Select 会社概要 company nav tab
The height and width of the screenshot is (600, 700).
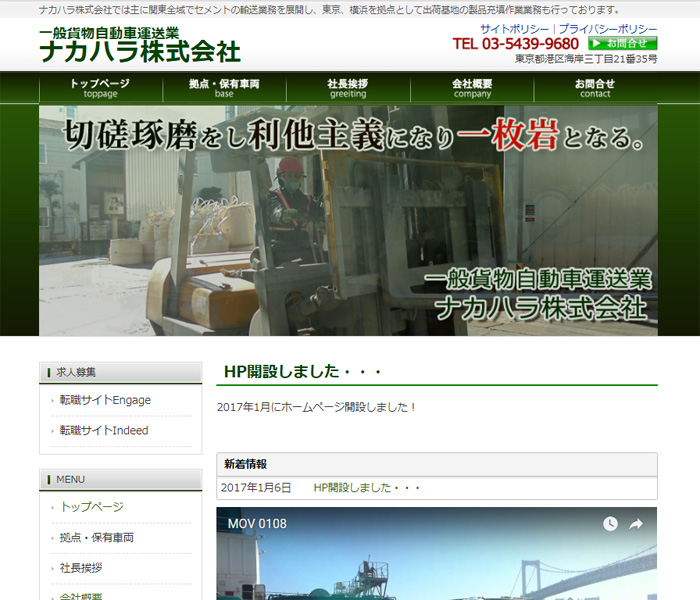click(x=472, y=88)
